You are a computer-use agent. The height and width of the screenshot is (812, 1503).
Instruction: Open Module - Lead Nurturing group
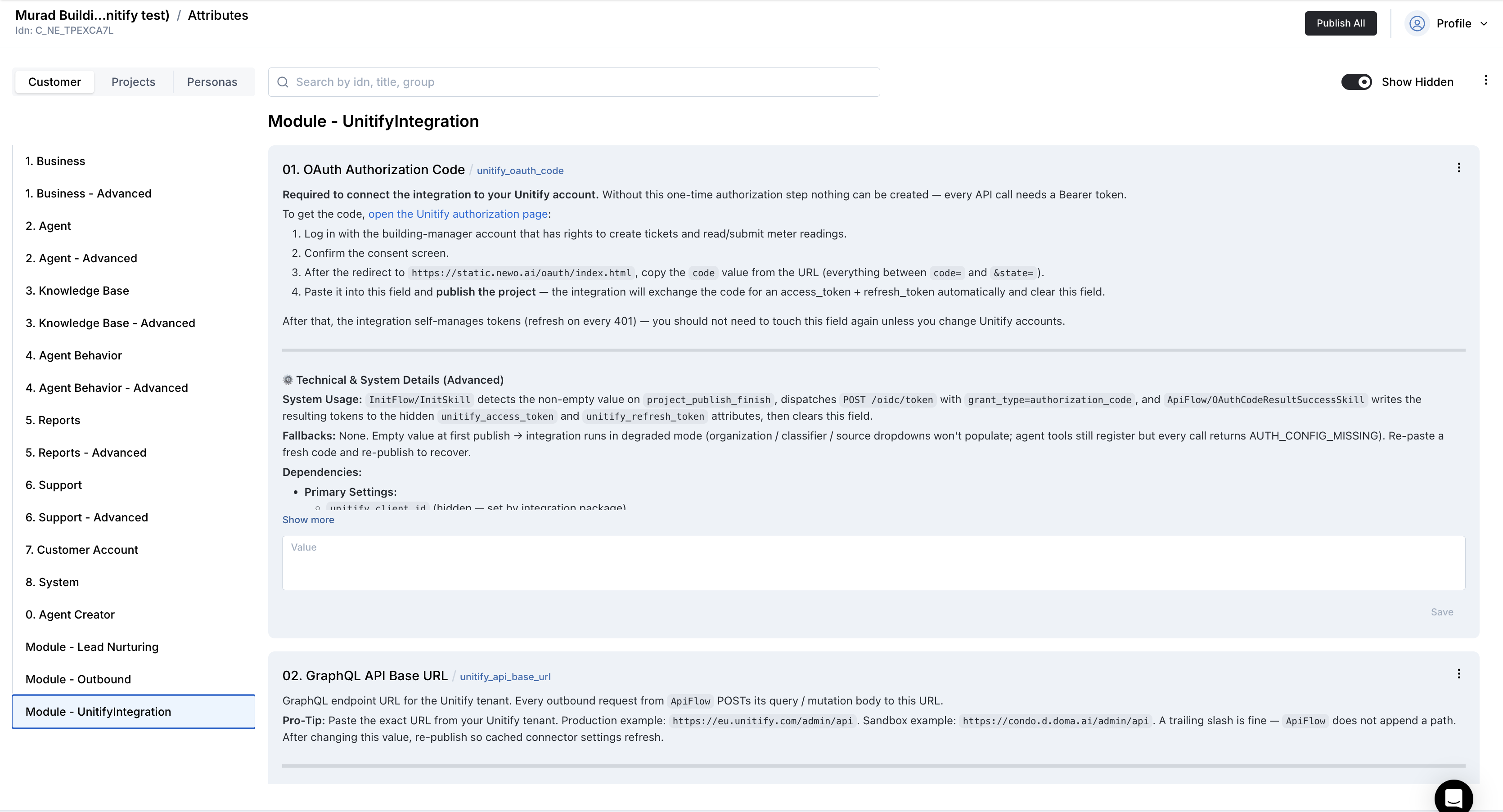133,647
